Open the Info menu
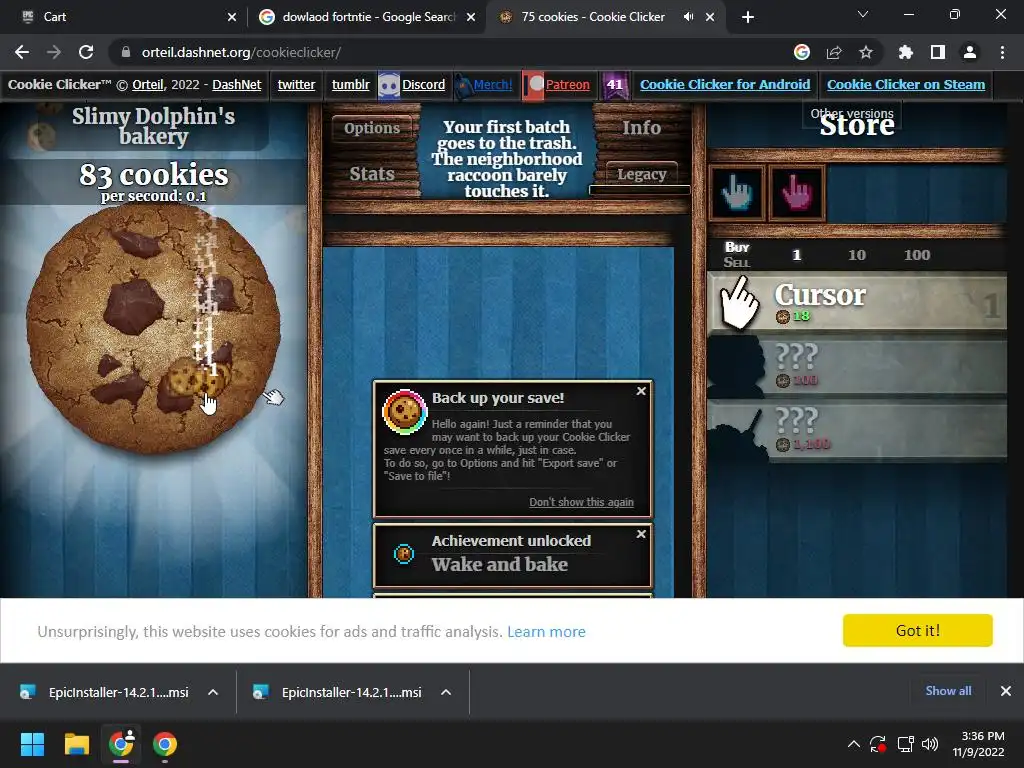 641,128
